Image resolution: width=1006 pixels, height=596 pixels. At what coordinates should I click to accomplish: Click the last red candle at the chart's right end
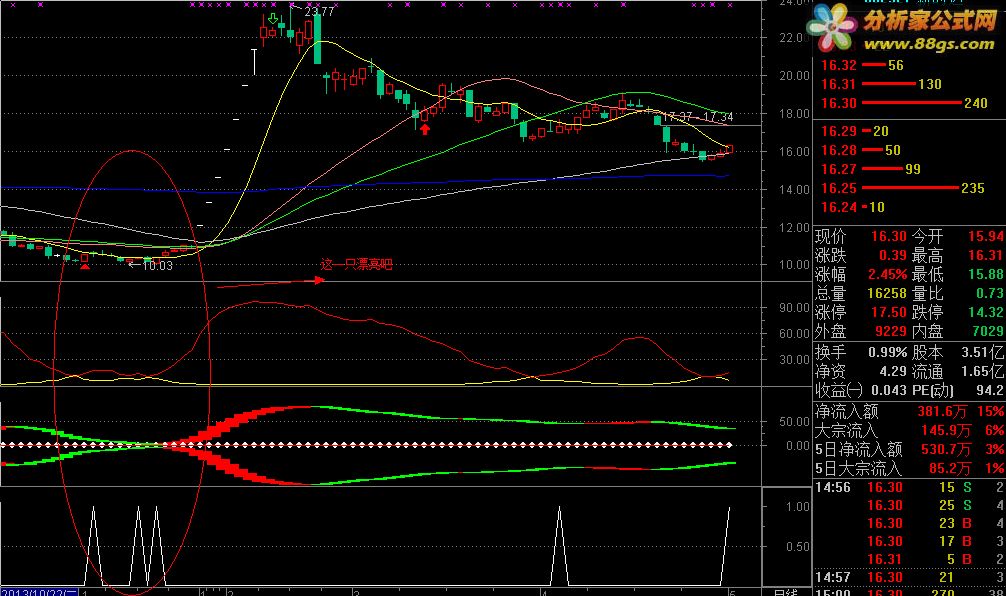[729, 149]
